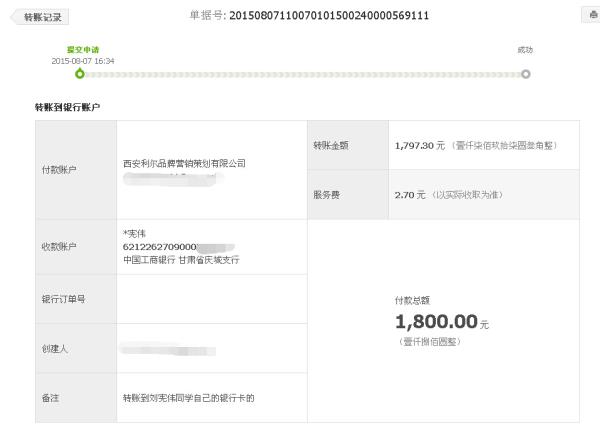Click the 付款账户 row label
This screenshot has width=600, height=432.
pyautogui.click(x=59, y=170)
